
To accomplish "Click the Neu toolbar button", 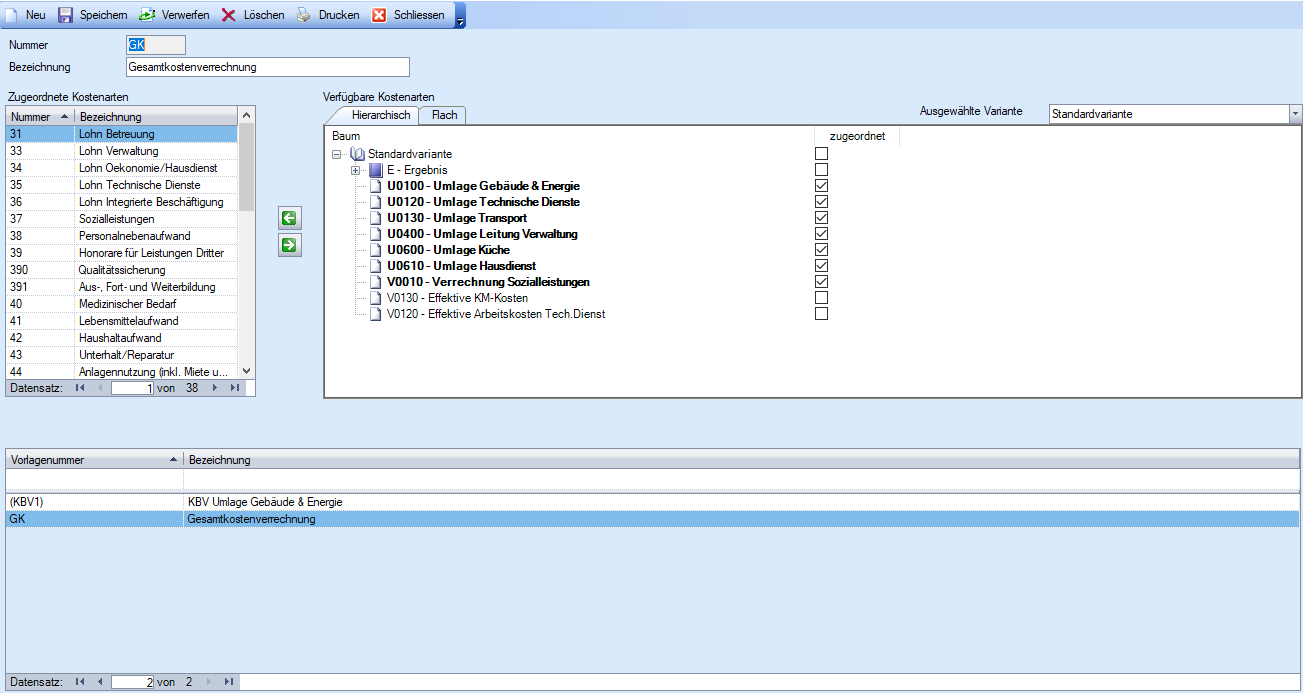I will click(25, 15).
